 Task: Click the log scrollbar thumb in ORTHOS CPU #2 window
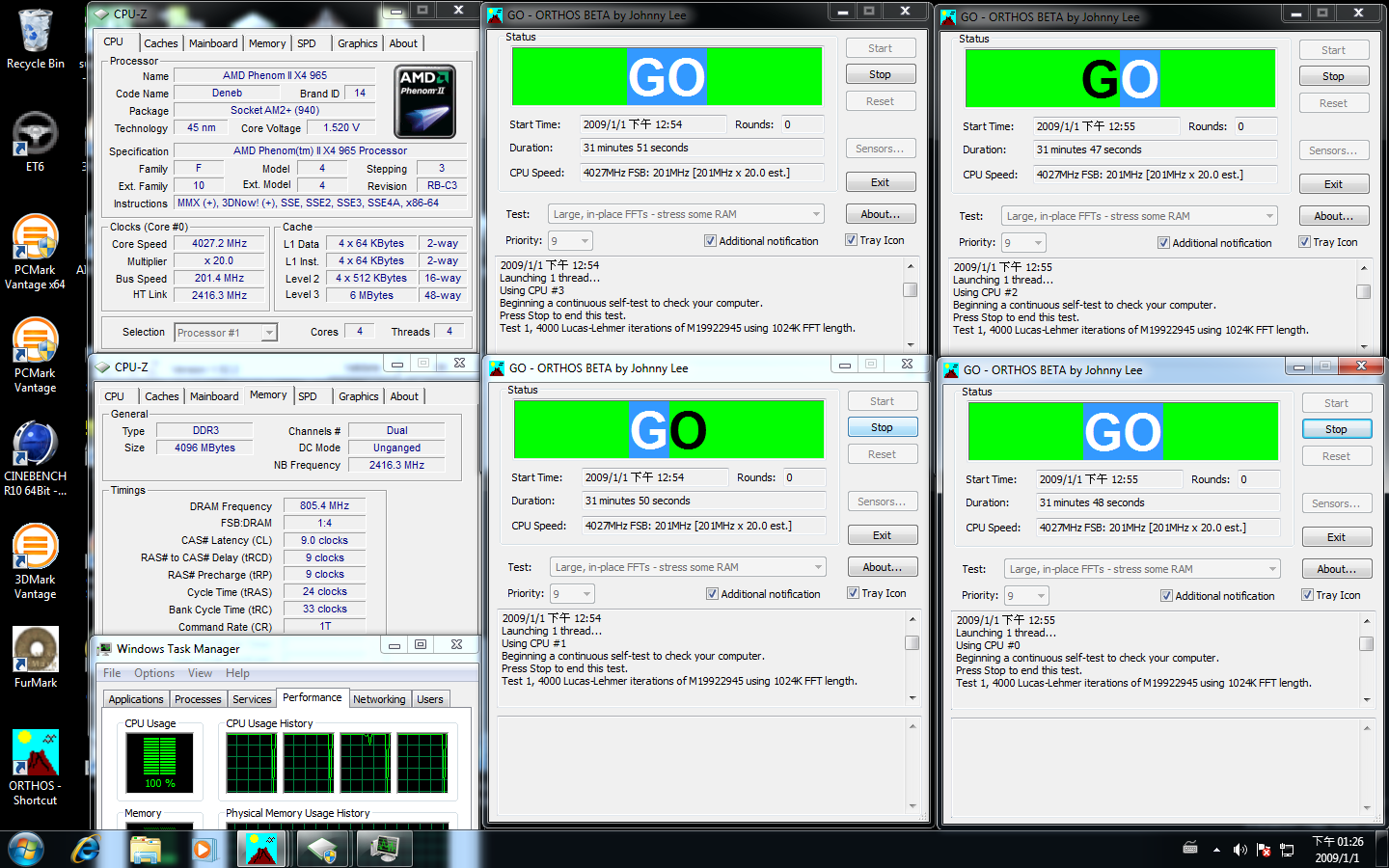point(1363,292)
